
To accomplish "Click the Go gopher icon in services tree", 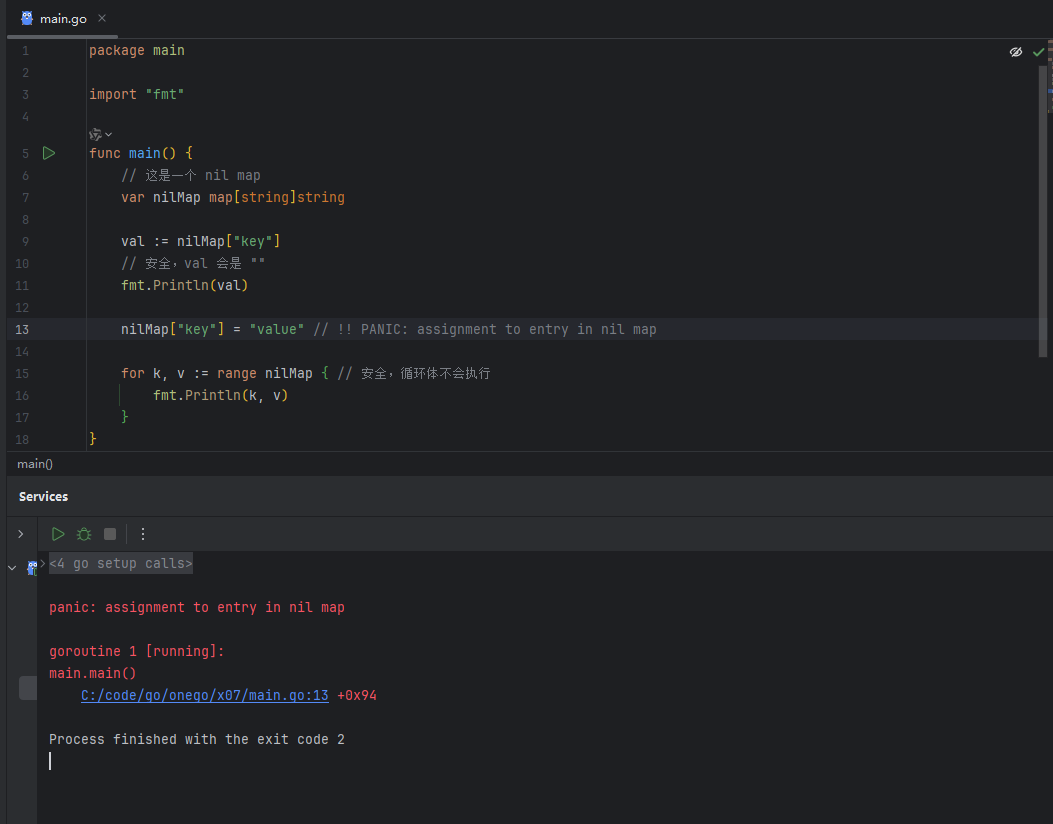I will click(32, 568).
